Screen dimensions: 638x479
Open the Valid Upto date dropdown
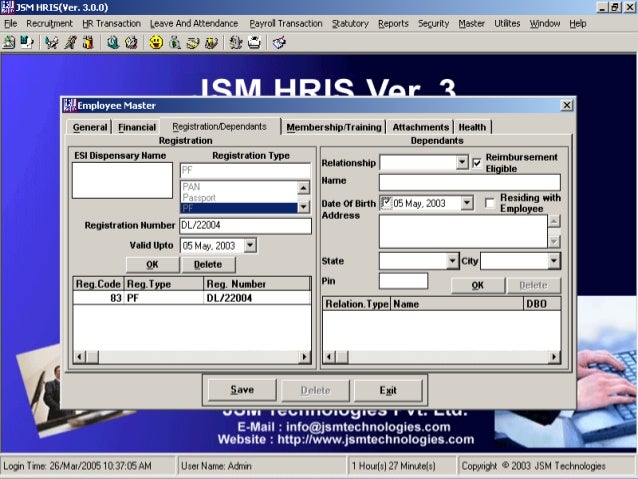pyautogui.click(x=250, y=245)
